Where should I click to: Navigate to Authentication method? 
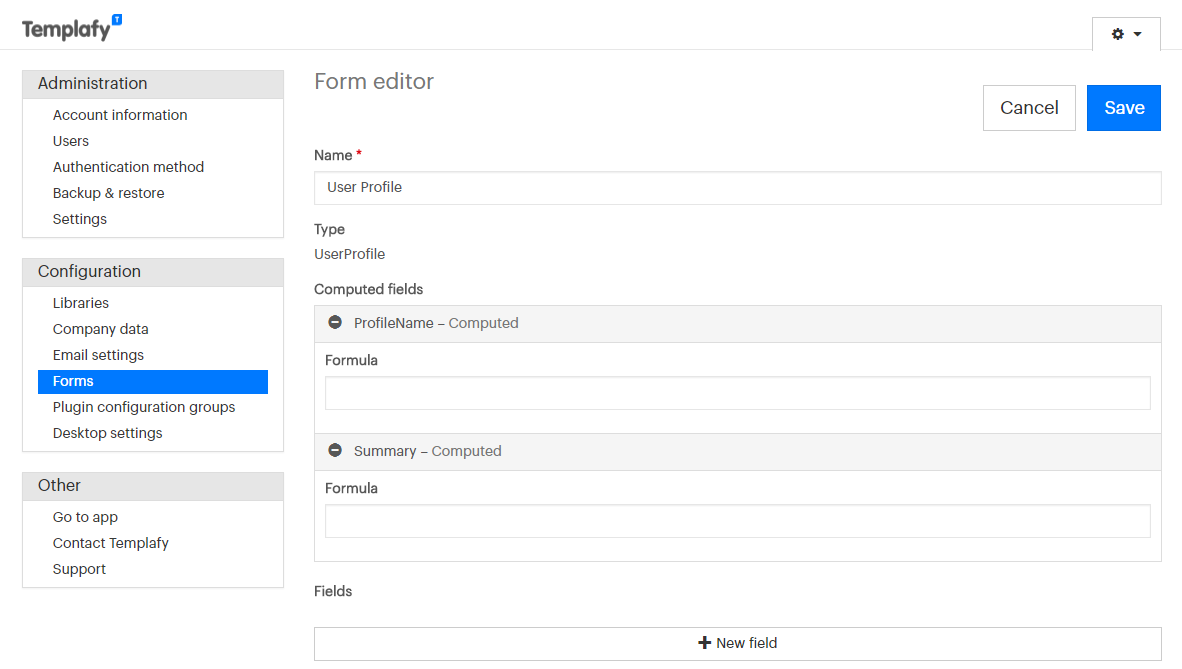(128, 166)
